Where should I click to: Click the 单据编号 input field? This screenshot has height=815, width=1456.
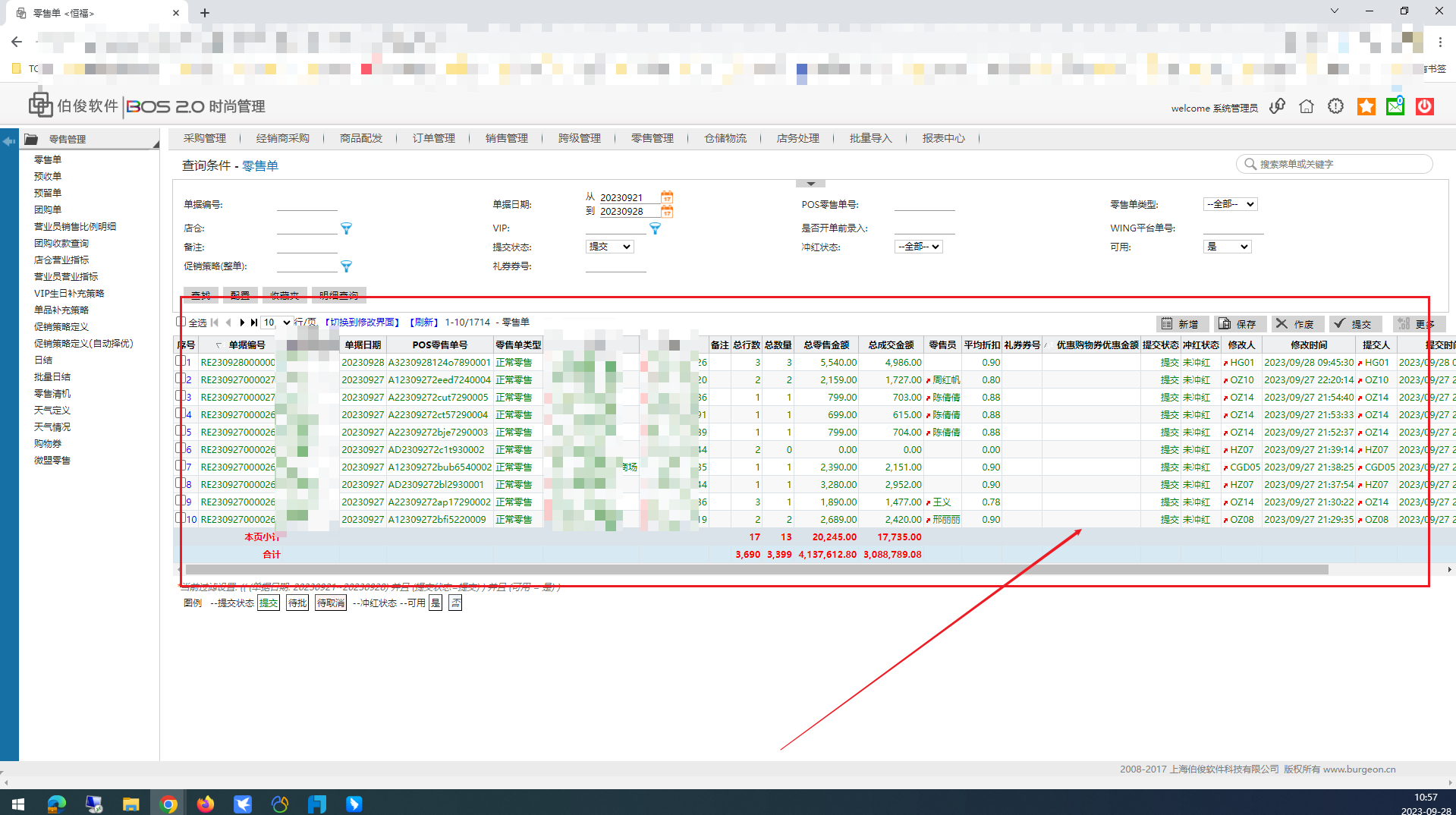[x=307, y=204]
